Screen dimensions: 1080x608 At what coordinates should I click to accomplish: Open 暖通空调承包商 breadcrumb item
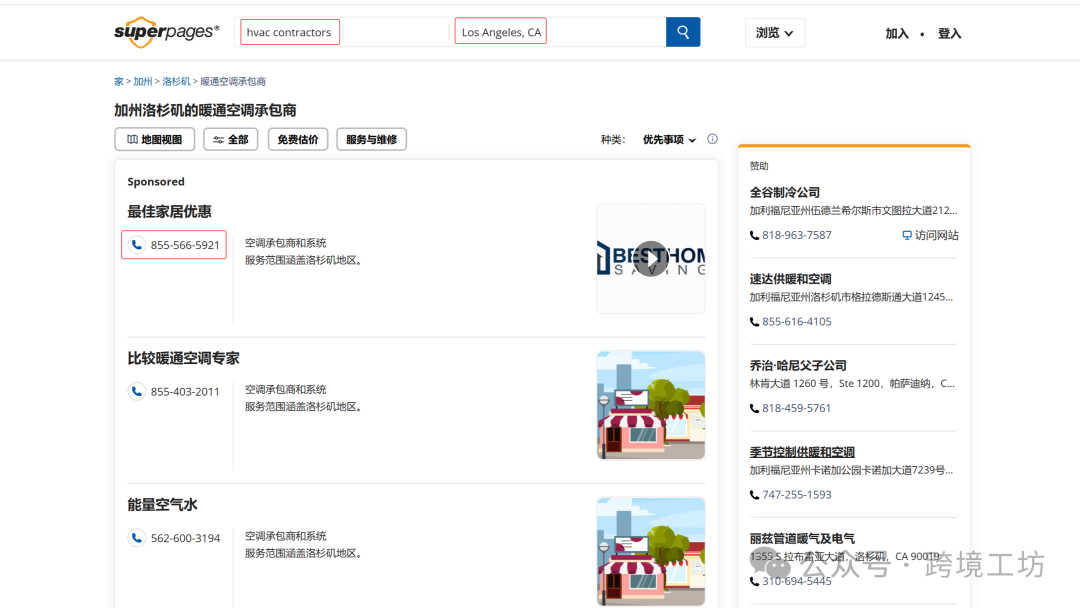tap(233, 81)
